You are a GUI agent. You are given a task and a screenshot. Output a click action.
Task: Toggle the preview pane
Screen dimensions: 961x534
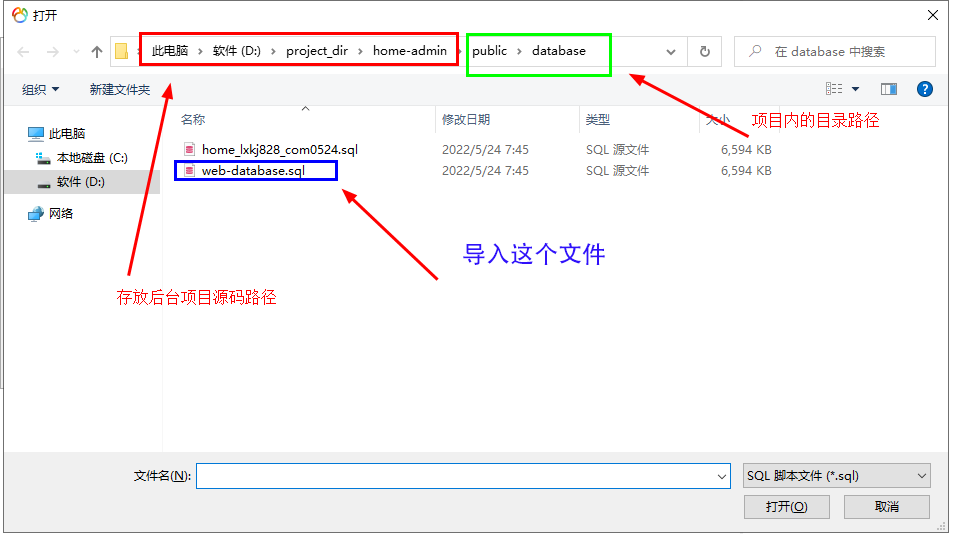pos(889,90)
